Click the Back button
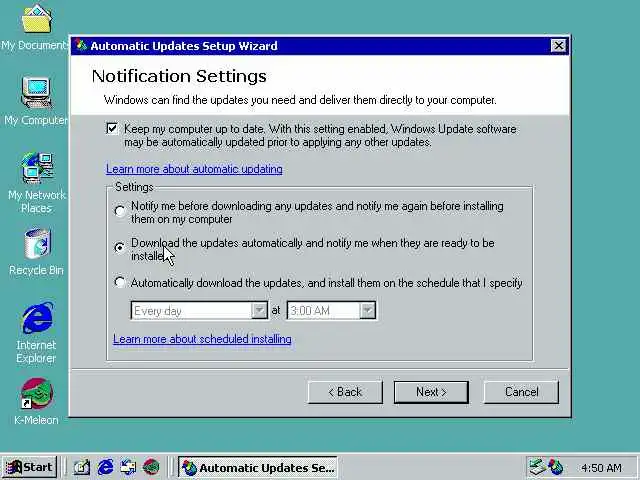This screenshot has width=640, height=480. click(x=345, y=392)
